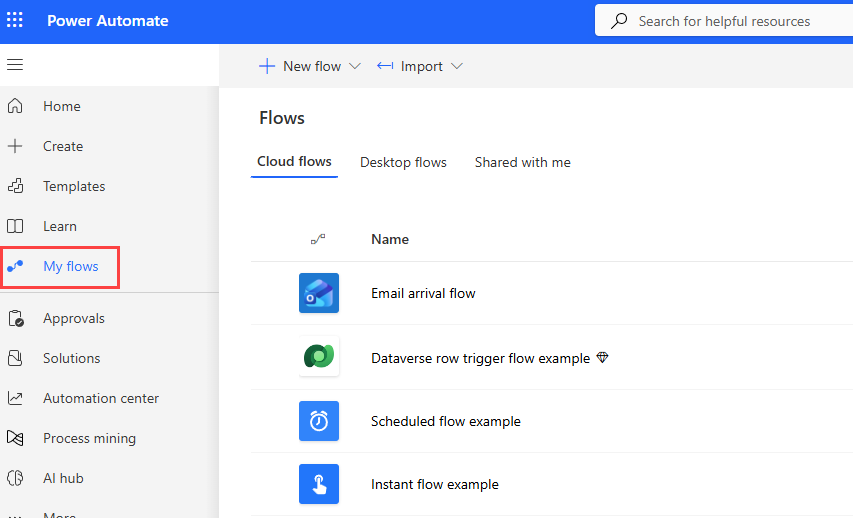
Task: Open the Instant flow example
Action: (x=435, y=484)
